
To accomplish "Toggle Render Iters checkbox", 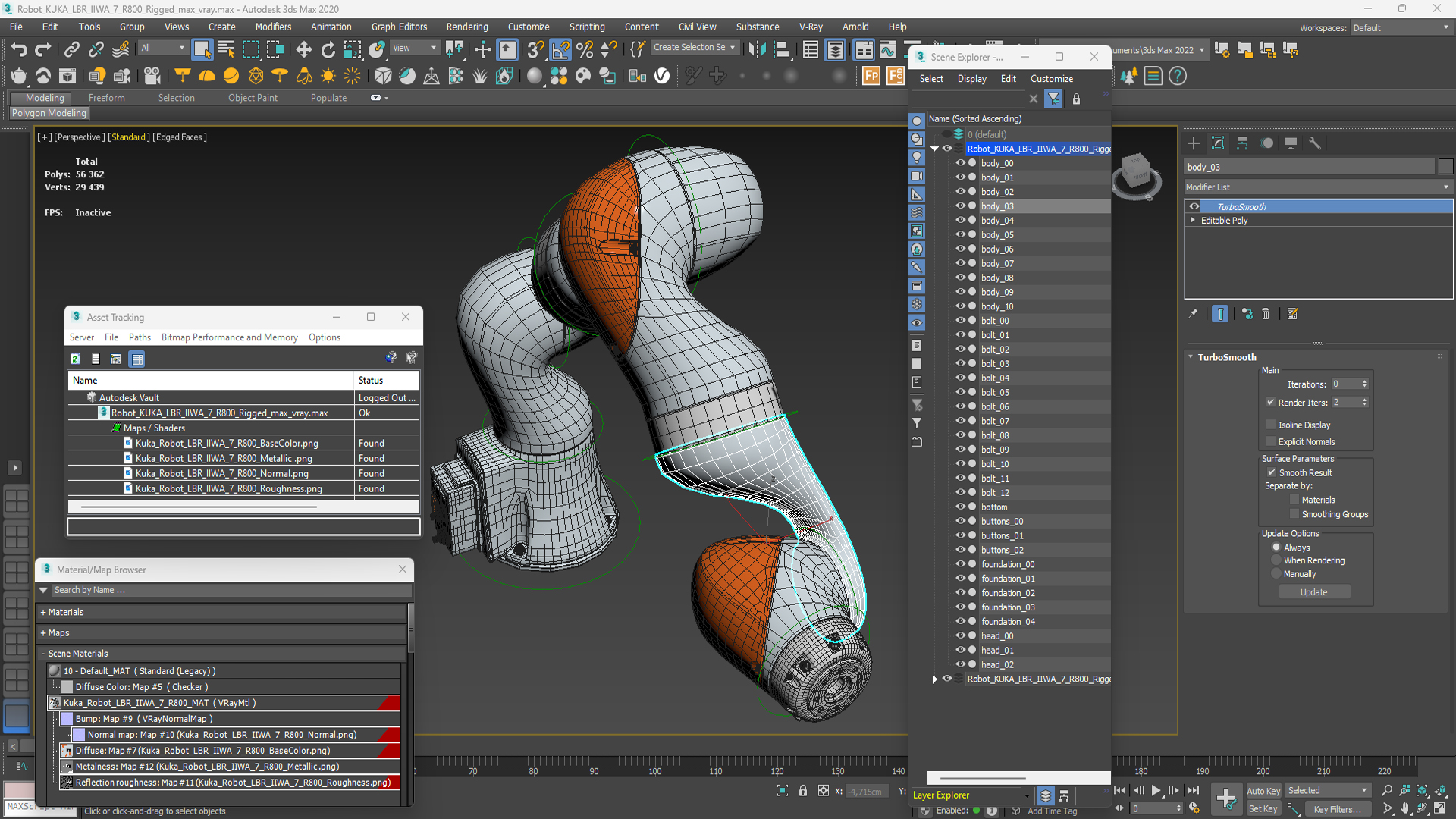I will point(1271,403).
